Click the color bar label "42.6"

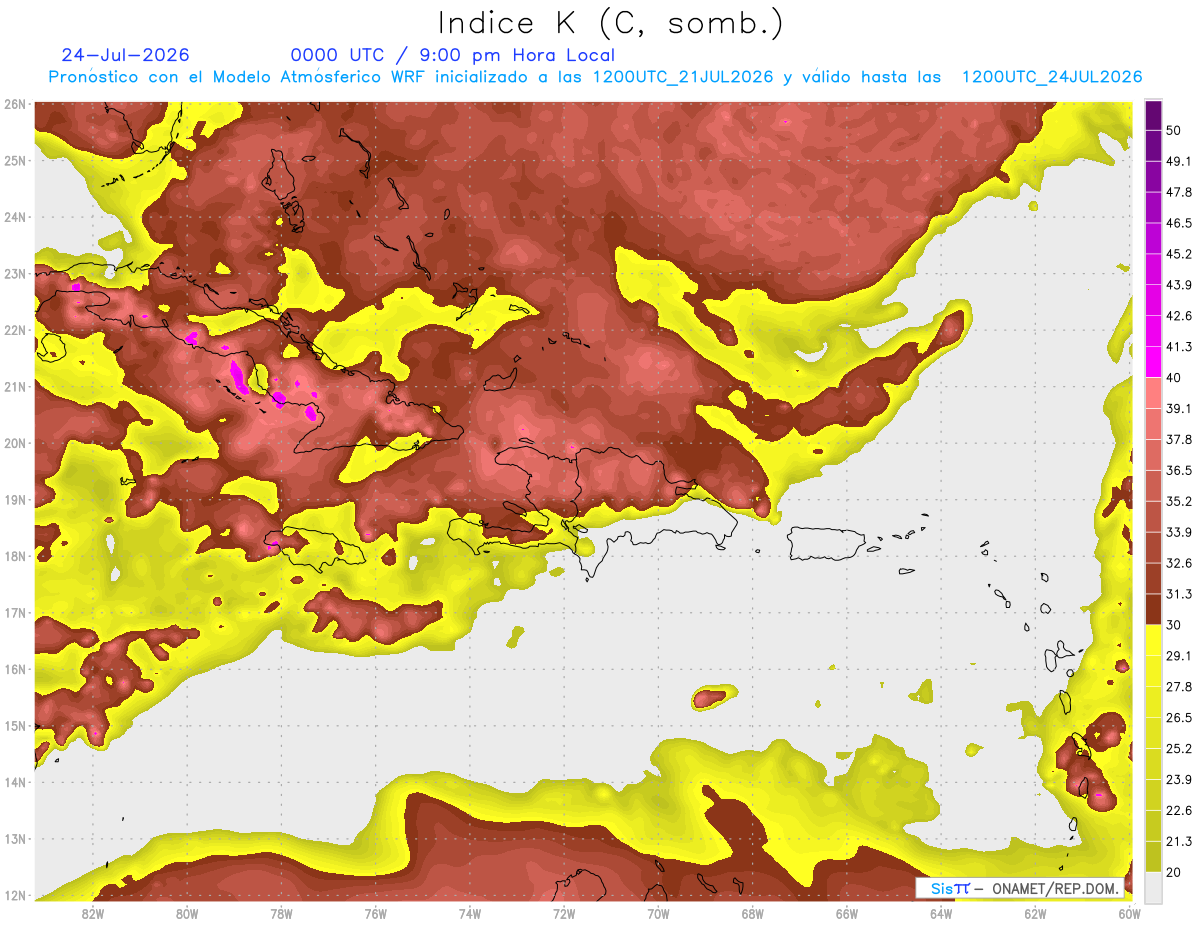point(1179,315)
